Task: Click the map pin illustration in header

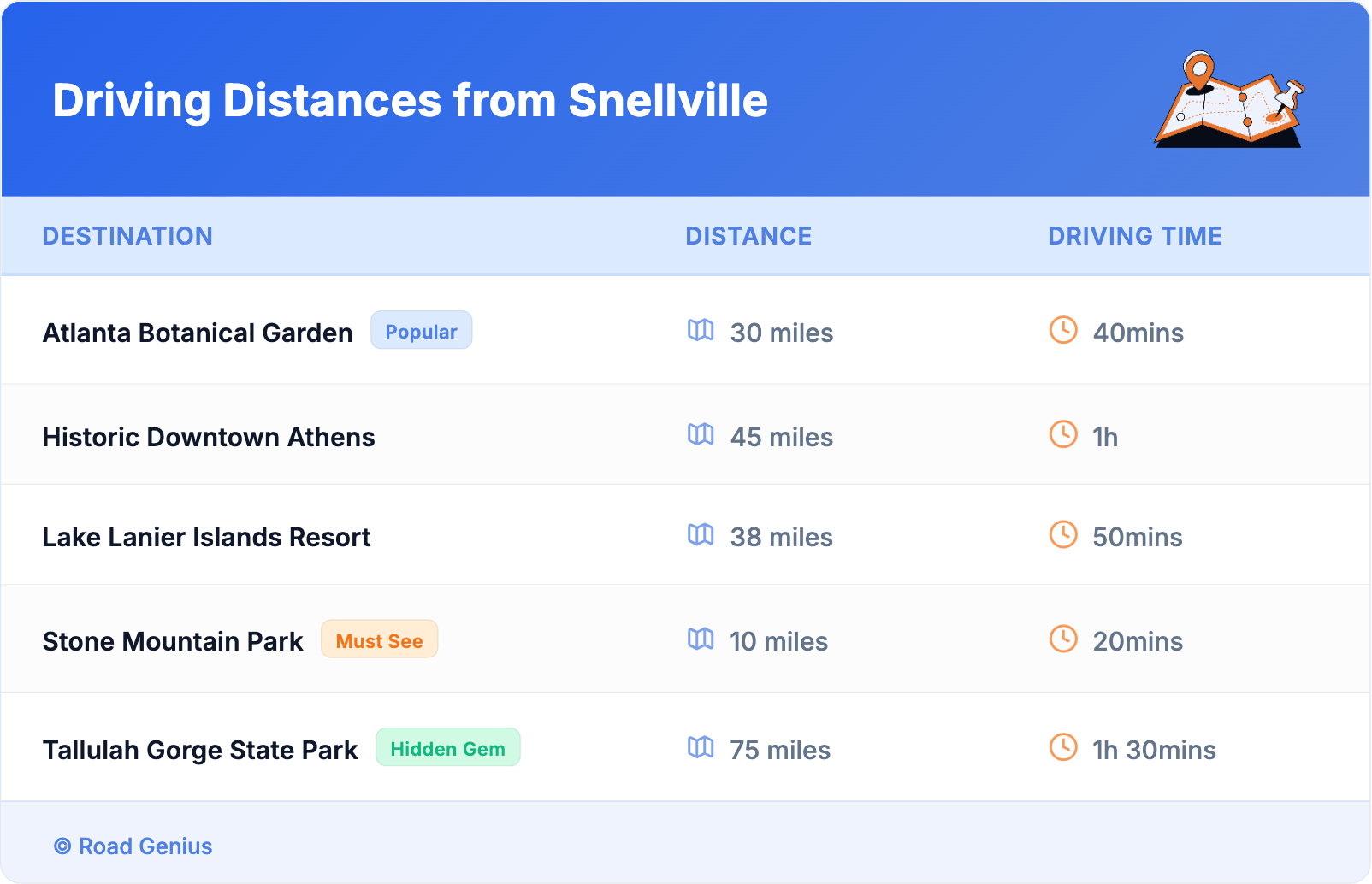Action: click(1230, 100)
